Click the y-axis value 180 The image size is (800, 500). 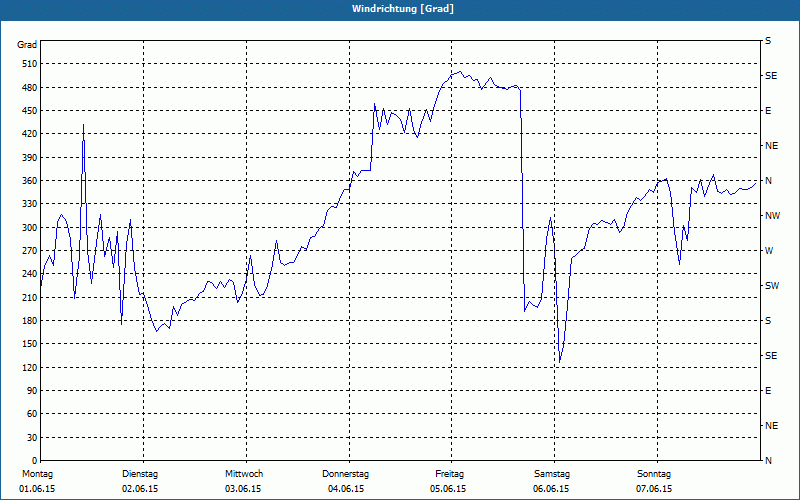coord(30,321)
